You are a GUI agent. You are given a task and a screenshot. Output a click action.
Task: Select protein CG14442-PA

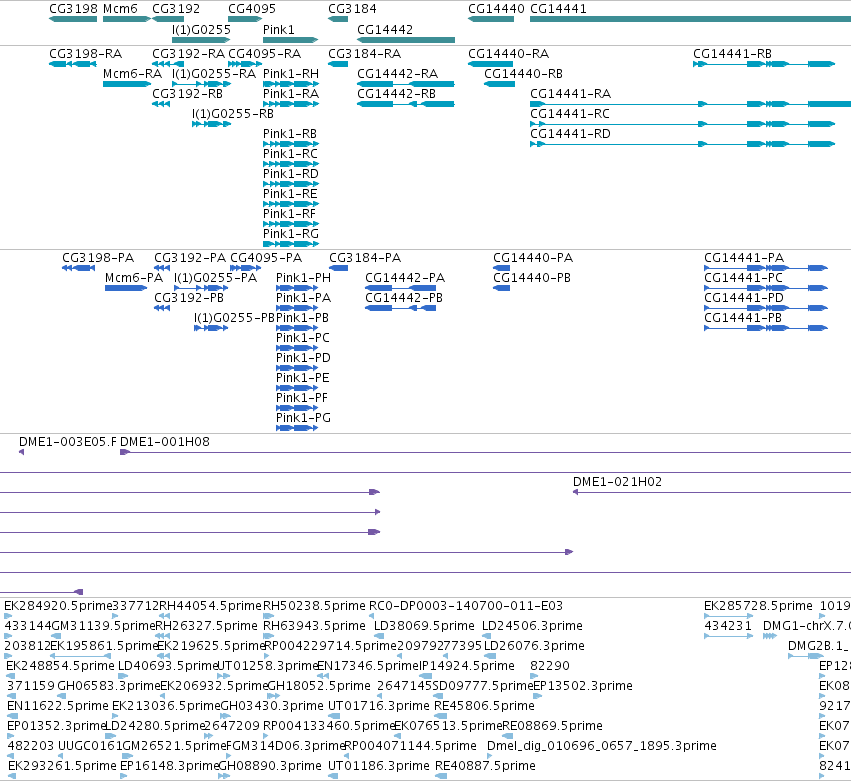coord(405,277)
